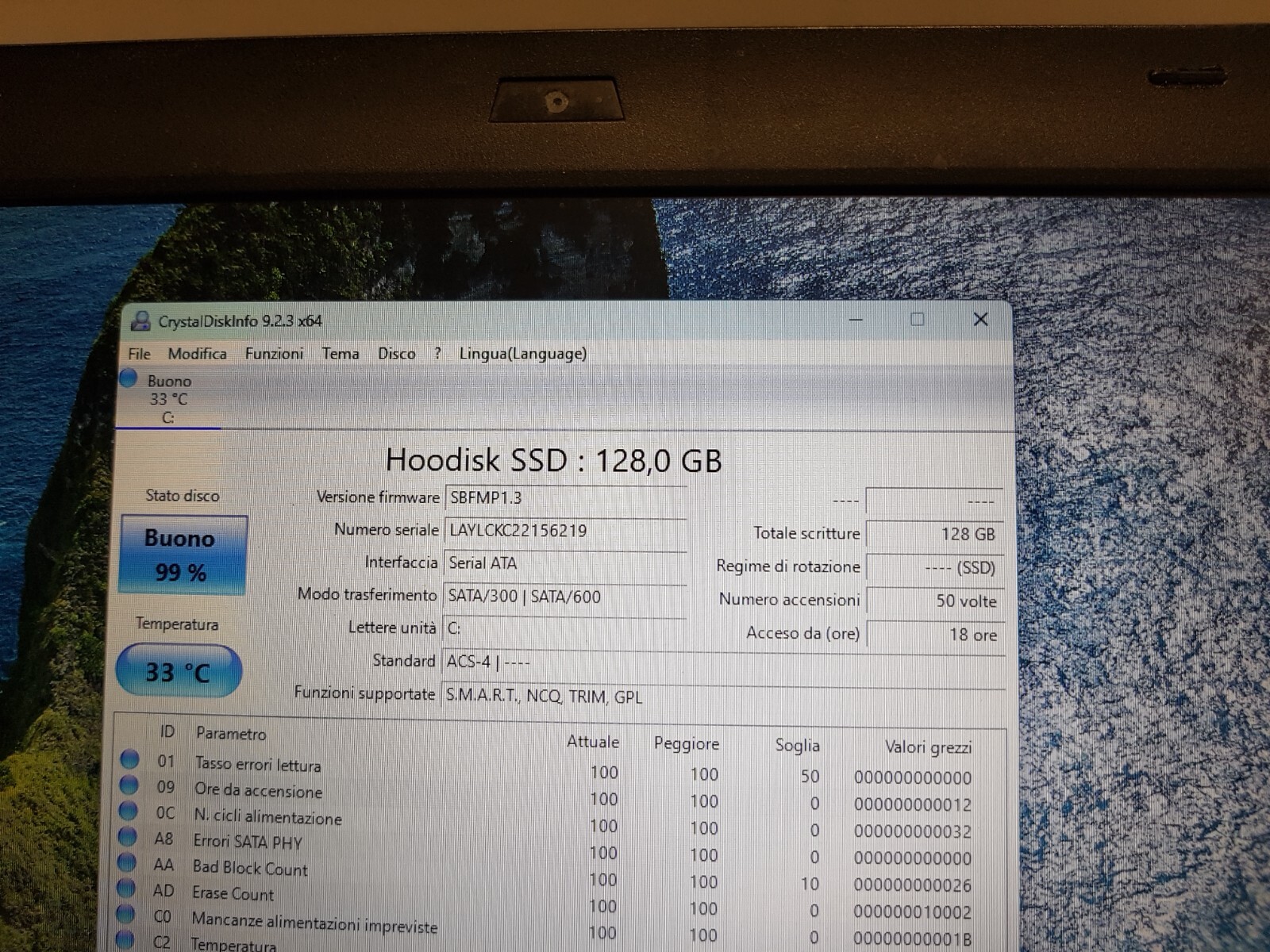Open the Lingua(Language) menu

coord(523,354)
